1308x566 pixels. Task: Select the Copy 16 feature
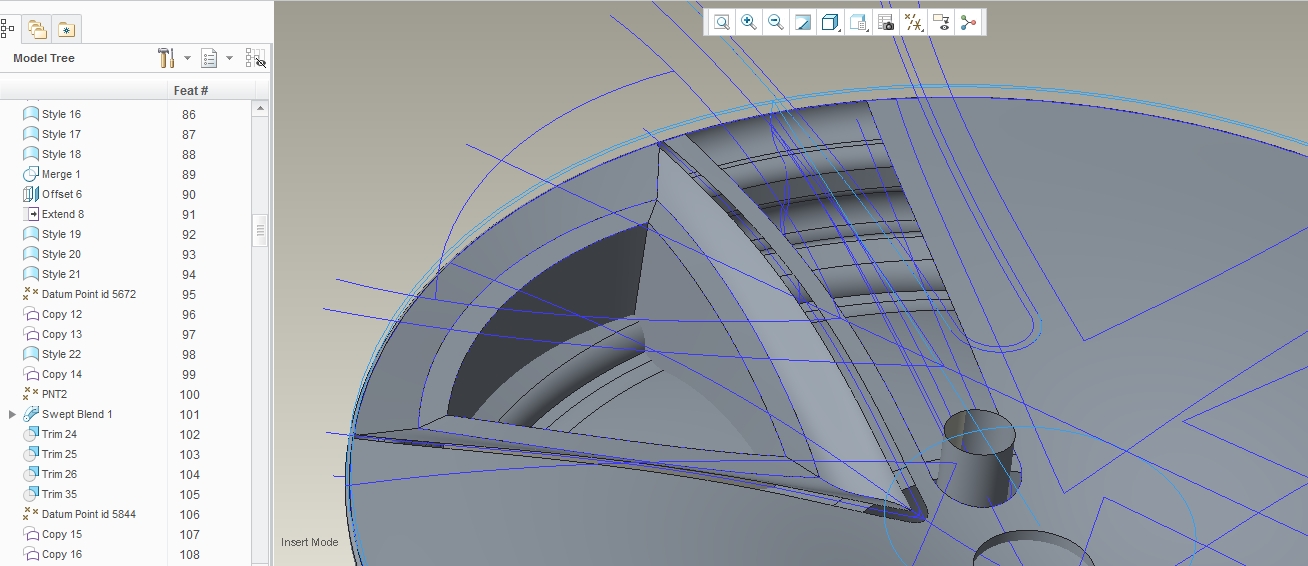pyautogui.click(x=62, y=554)
